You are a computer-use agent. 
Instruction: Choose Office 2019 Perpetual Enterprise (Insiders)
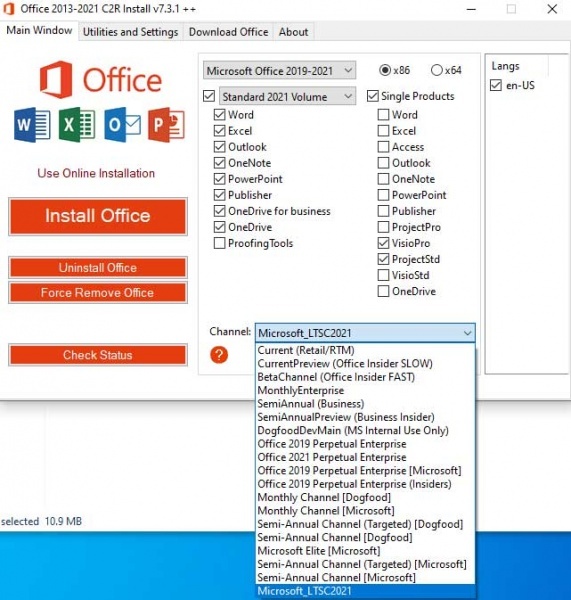pyautogui.click(x=365, y=484)
